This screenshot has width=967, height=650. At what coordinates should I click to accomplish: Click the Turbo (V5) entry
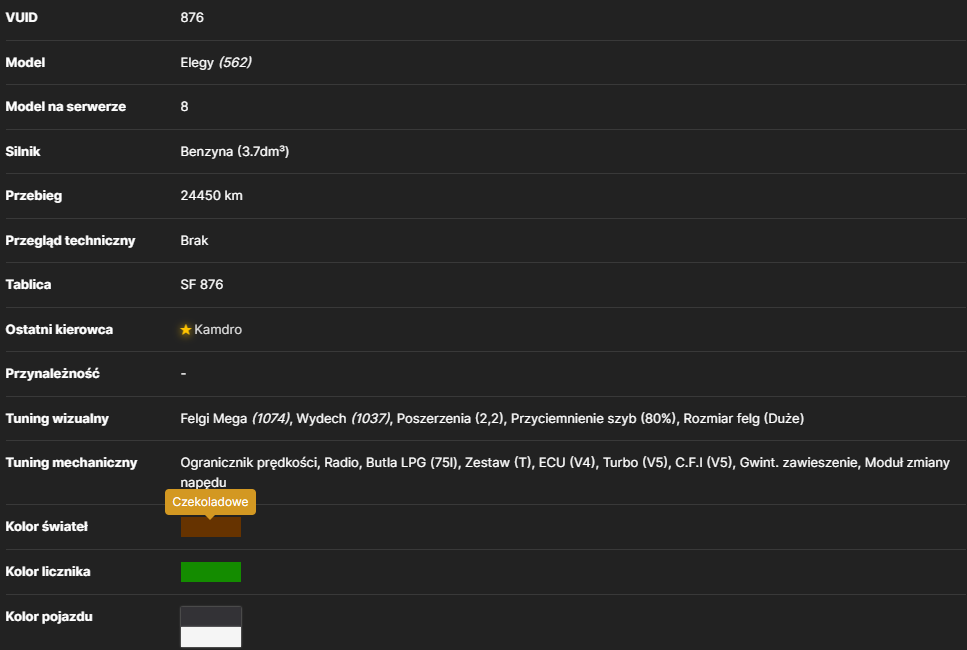(x=636, y=463)
